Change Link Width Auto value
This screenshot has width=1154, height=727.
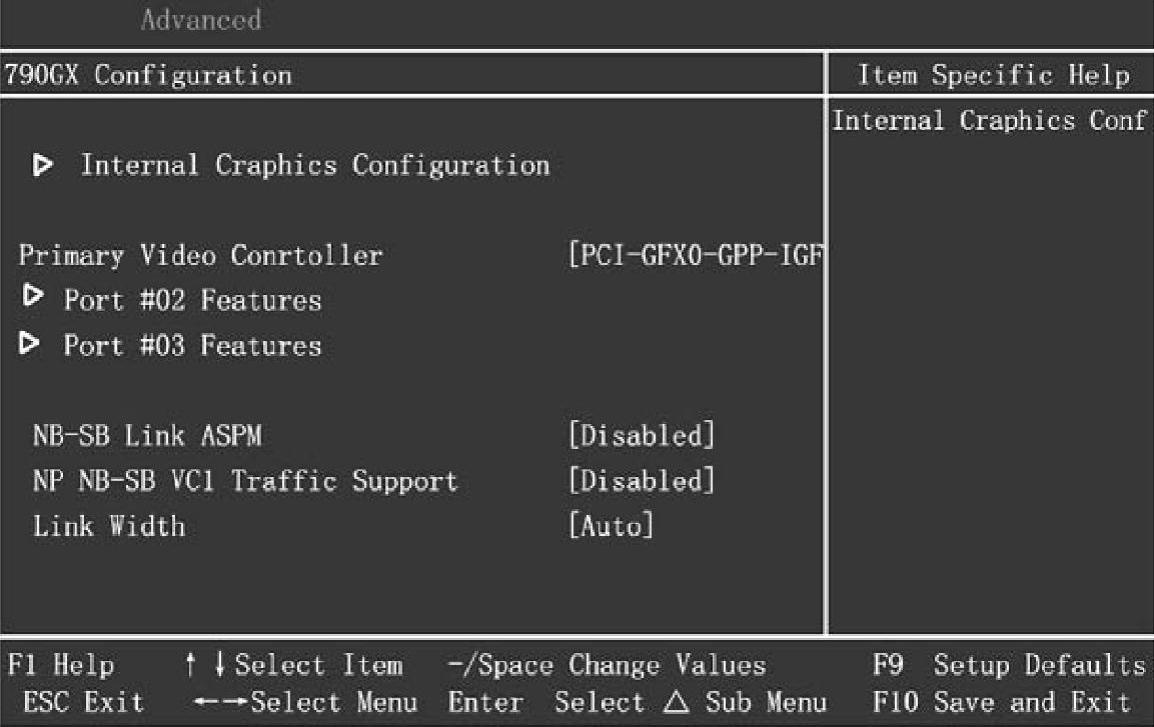coord(610,526)
